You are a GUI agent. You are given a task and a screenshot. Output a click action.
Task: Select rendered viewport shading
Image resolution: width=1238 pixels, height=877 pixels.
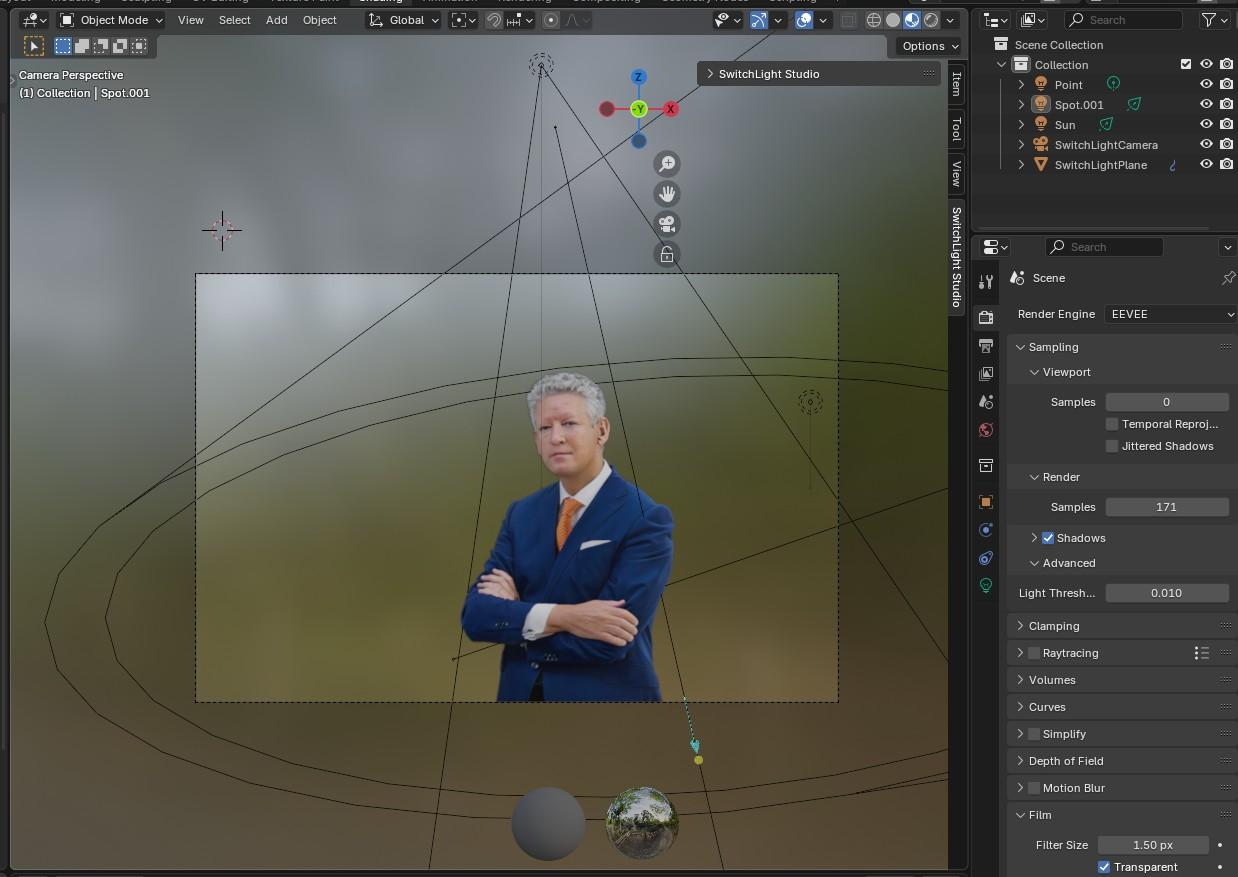[931, 20]
